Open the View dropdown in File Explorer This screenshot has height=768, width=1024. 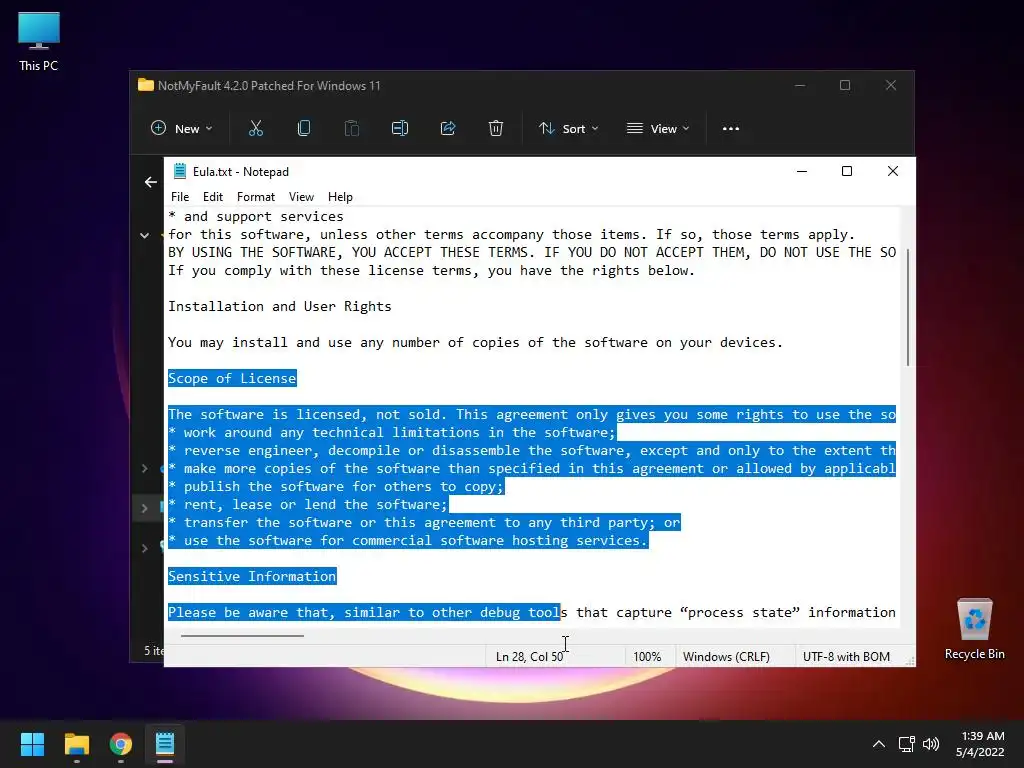coord(658,129)
